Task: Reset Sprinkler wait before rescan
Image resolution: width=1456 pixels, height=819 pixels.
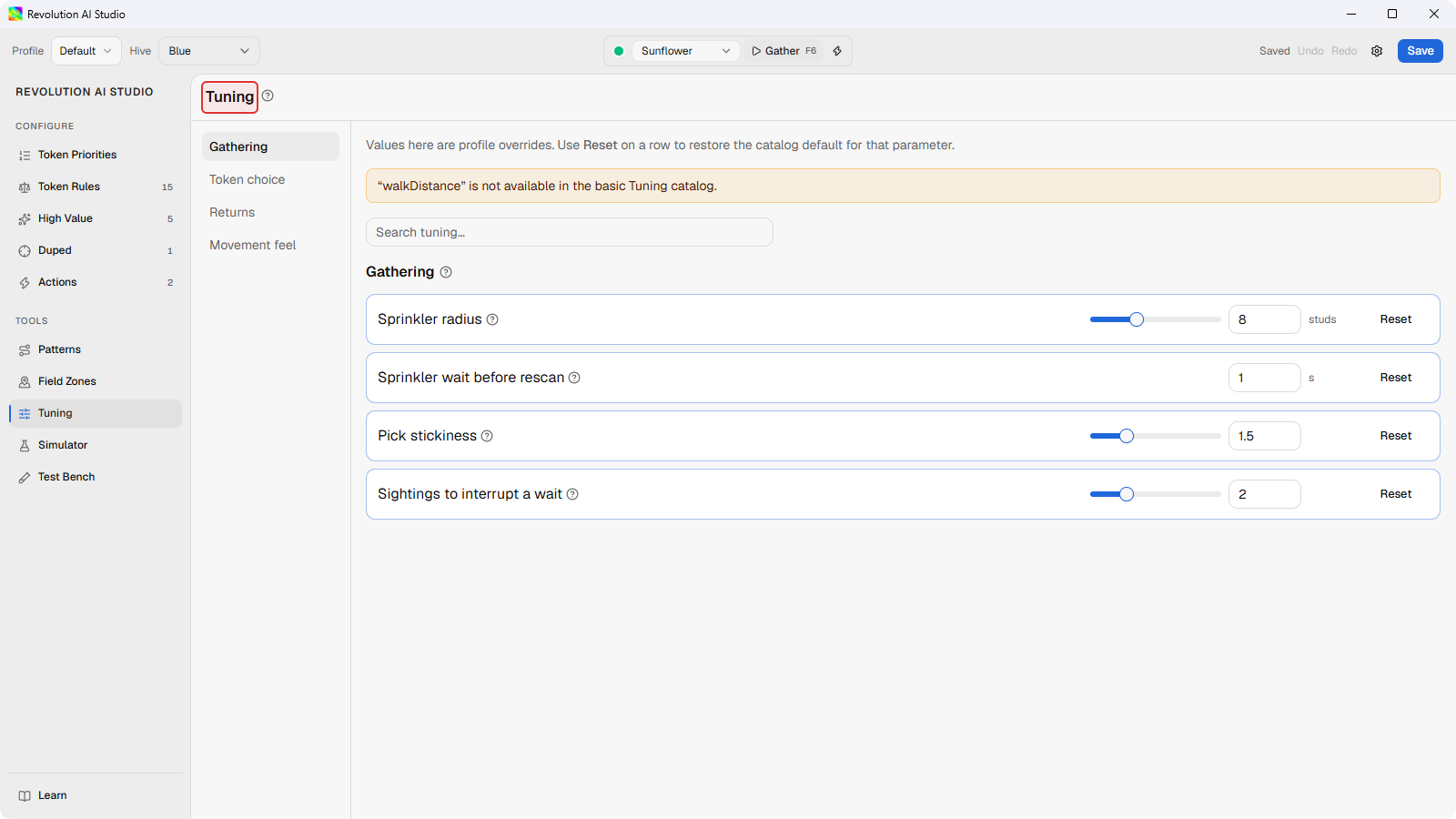Action: point(1395,378)
